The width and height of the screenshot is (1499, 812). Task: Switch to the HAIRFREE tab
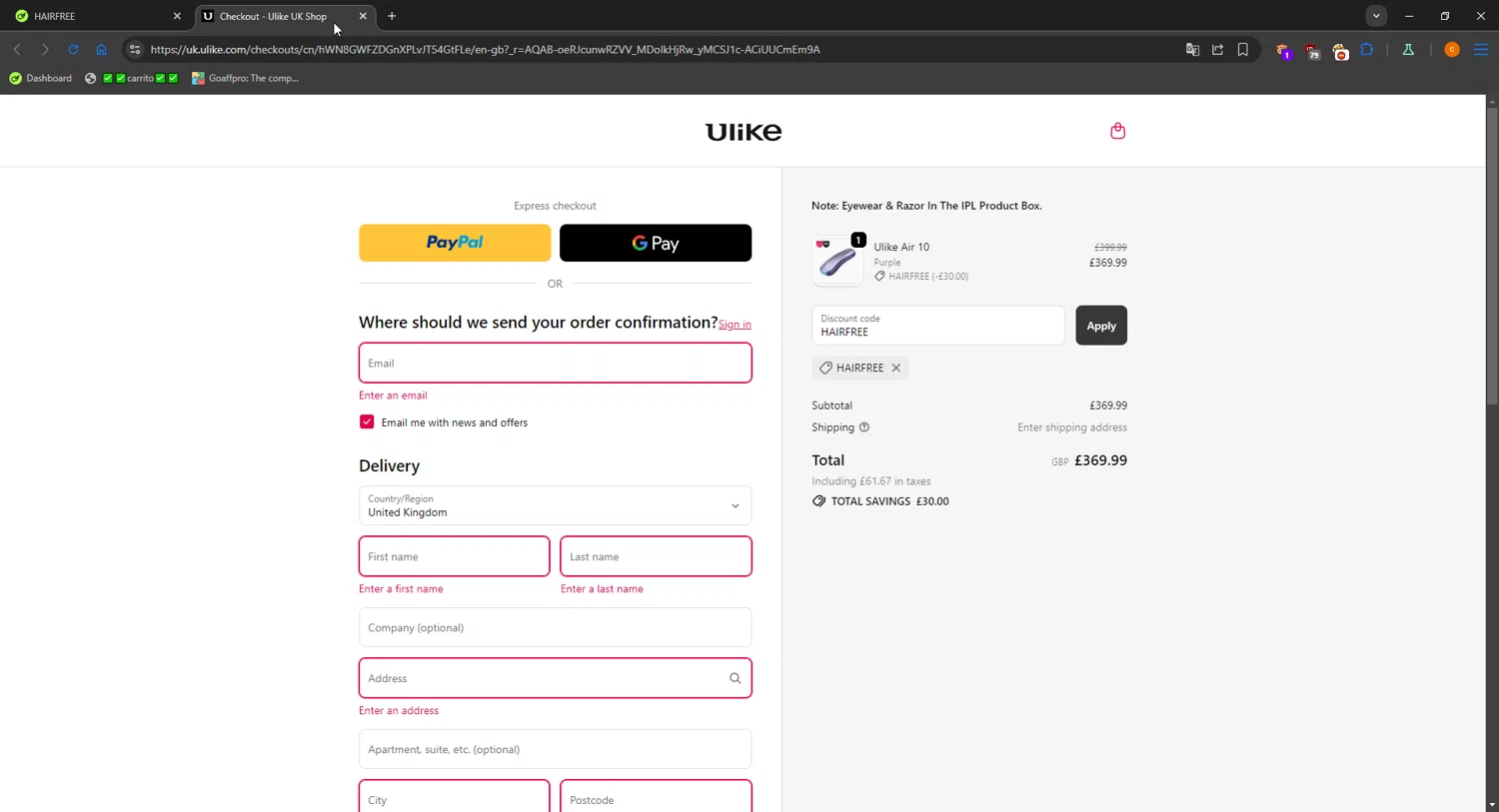click(x=98, y=16)
